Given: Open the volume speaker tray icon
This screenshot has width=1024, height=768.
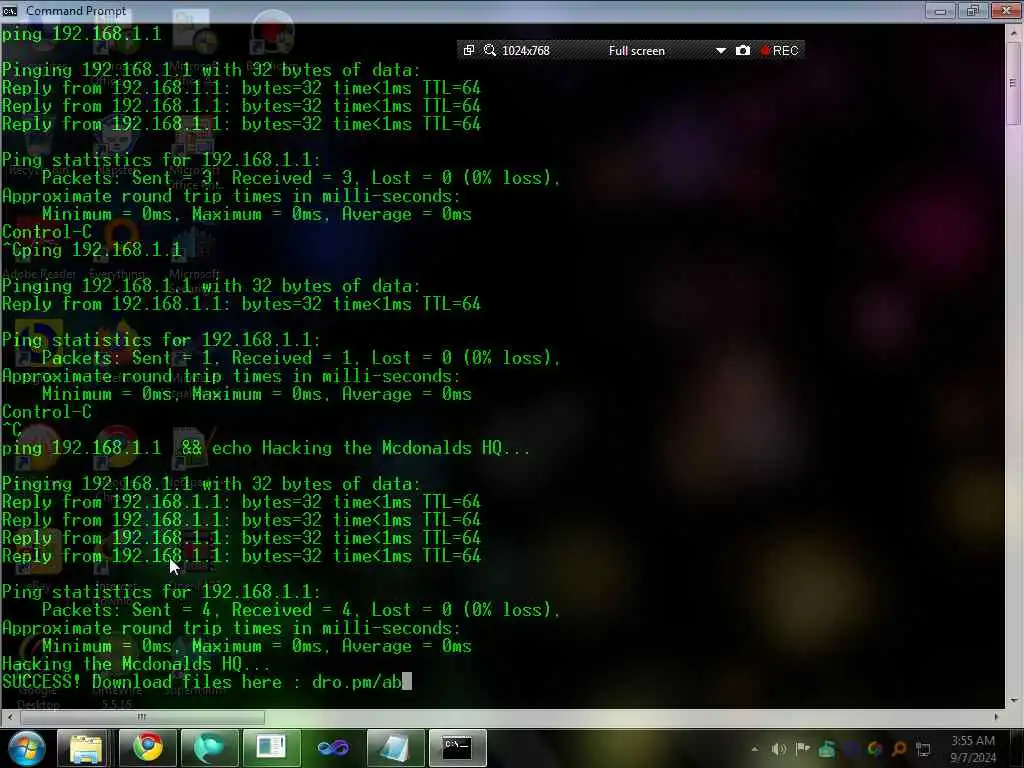Looking at the screenshot, I should tap(778, 749).
